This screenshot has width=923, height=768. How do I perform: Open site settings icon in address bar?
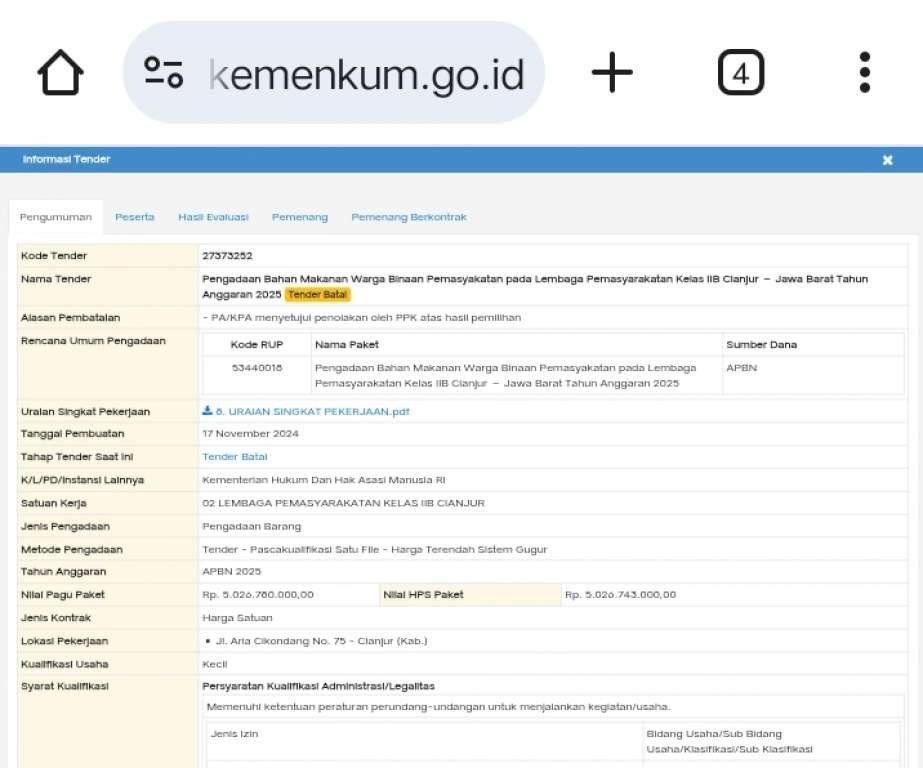(x=164, y=72)
